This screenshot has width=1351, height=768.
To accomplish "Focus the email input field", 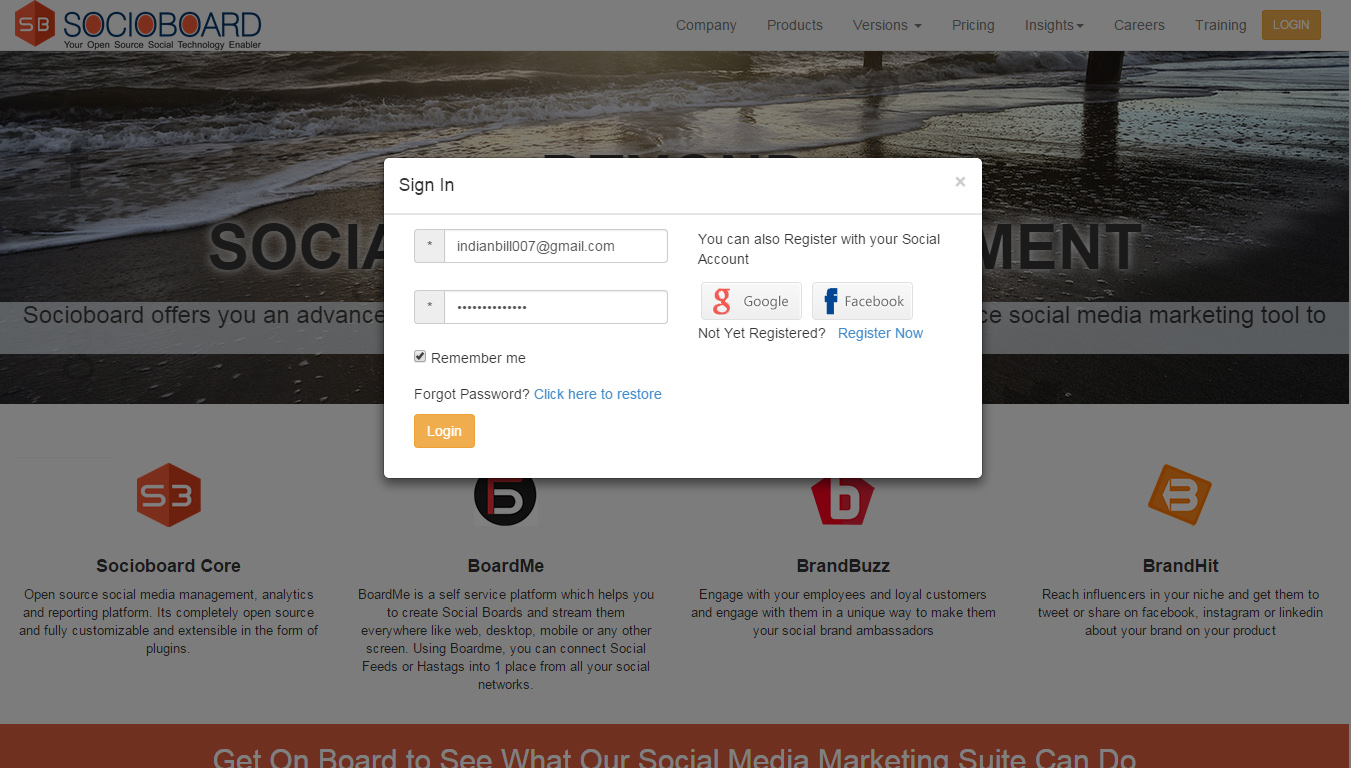I will pyautogui.click(x=555, y=246).
